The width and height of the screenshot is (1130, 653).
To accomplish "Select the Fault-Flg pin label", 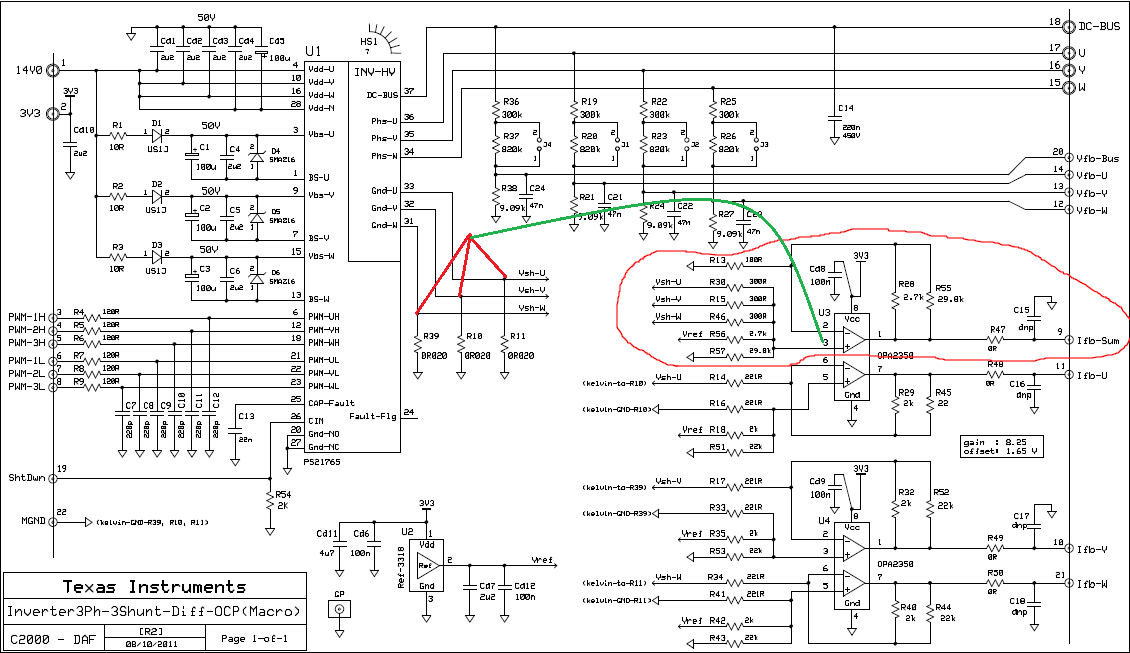I will point(373,417).
